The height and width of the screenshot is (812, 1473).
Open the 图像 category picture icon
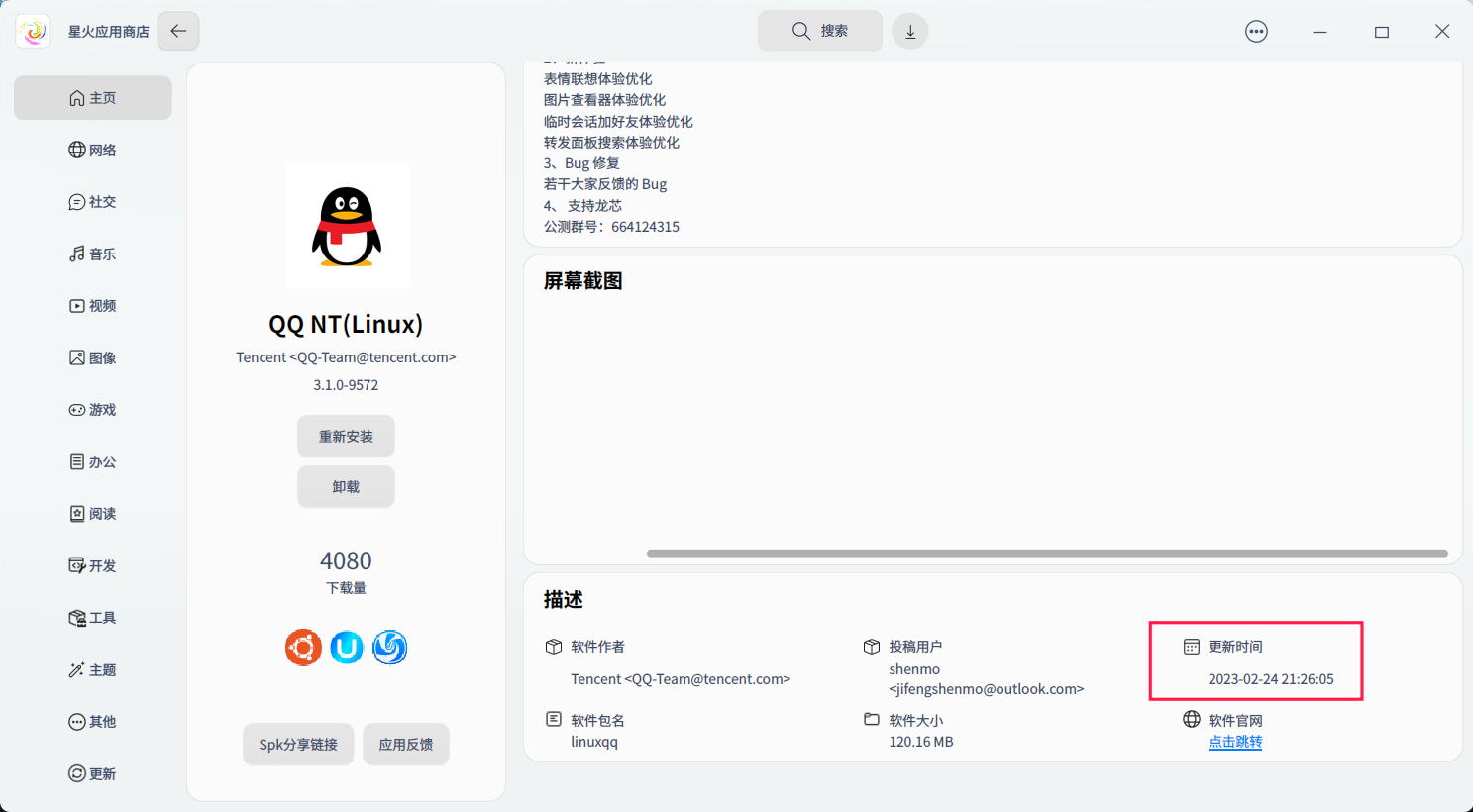tap(76, 357)
